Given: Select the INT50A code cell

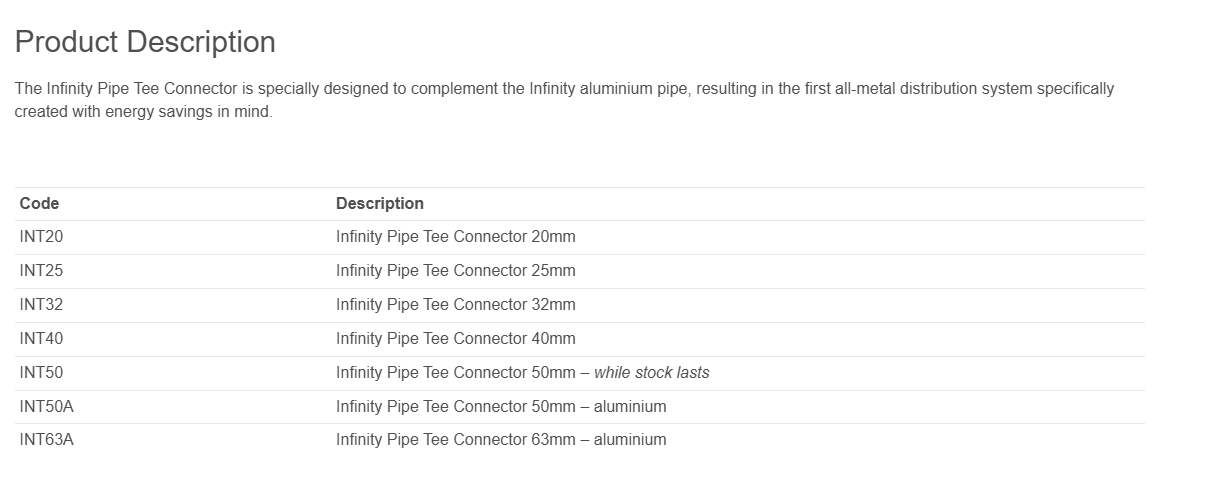Looking at the screenshot, I should point(46,406).
